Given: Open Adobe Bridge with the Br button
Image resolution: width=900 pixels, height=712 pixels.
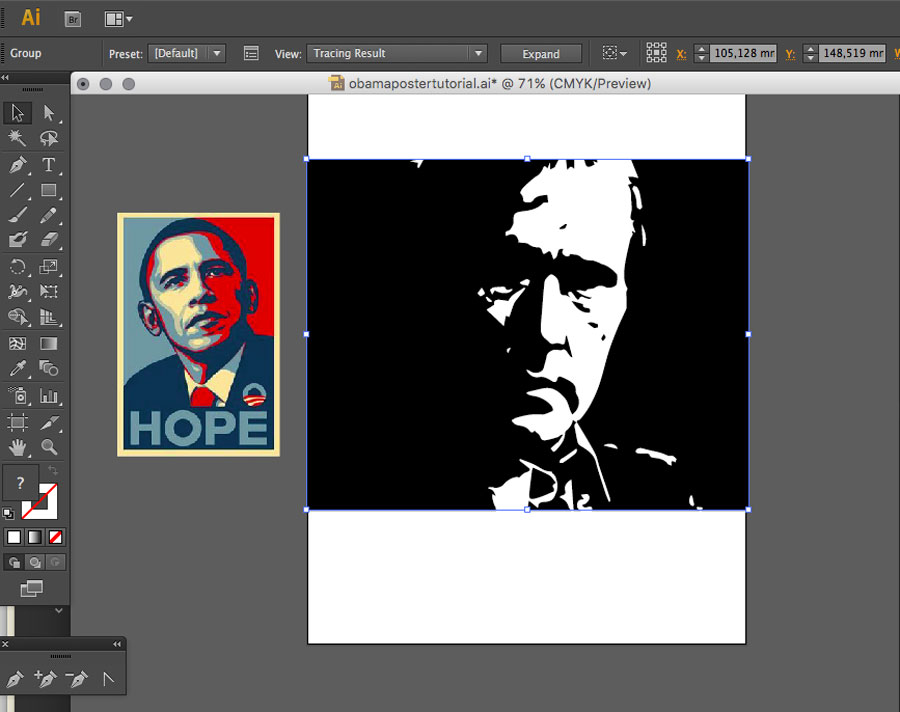Looking at the screenshot, I should pos(73,19).
